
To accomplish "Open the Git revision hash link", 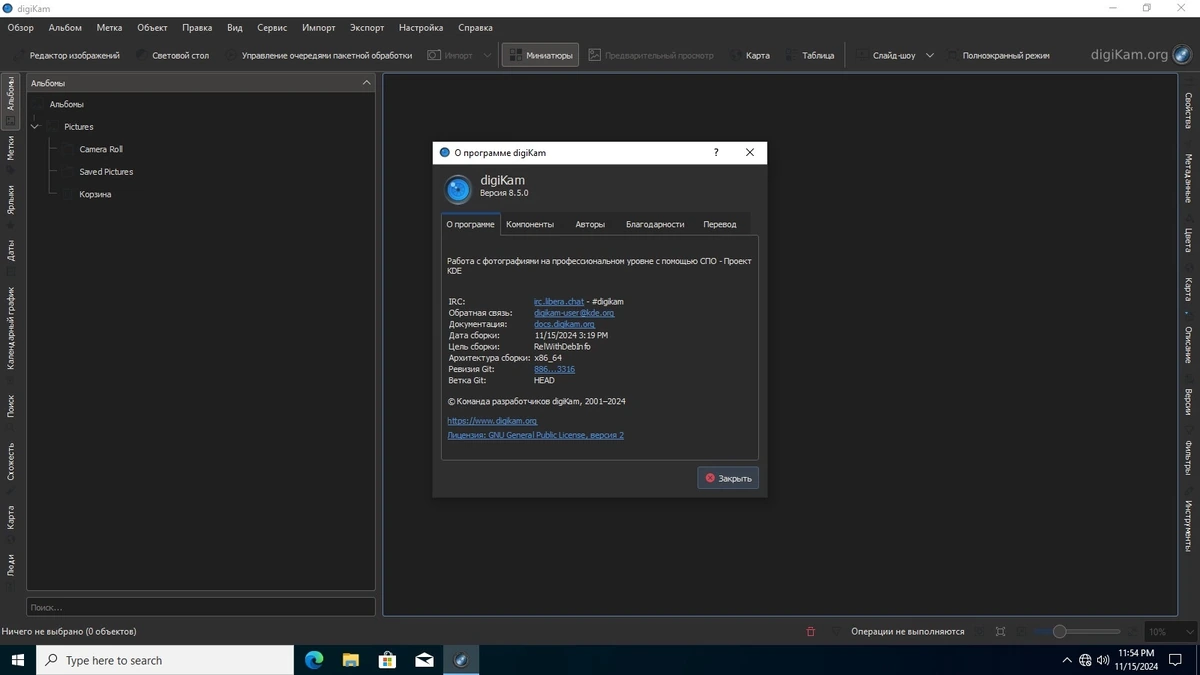I will pyautogui.click(x=554, y=369).
